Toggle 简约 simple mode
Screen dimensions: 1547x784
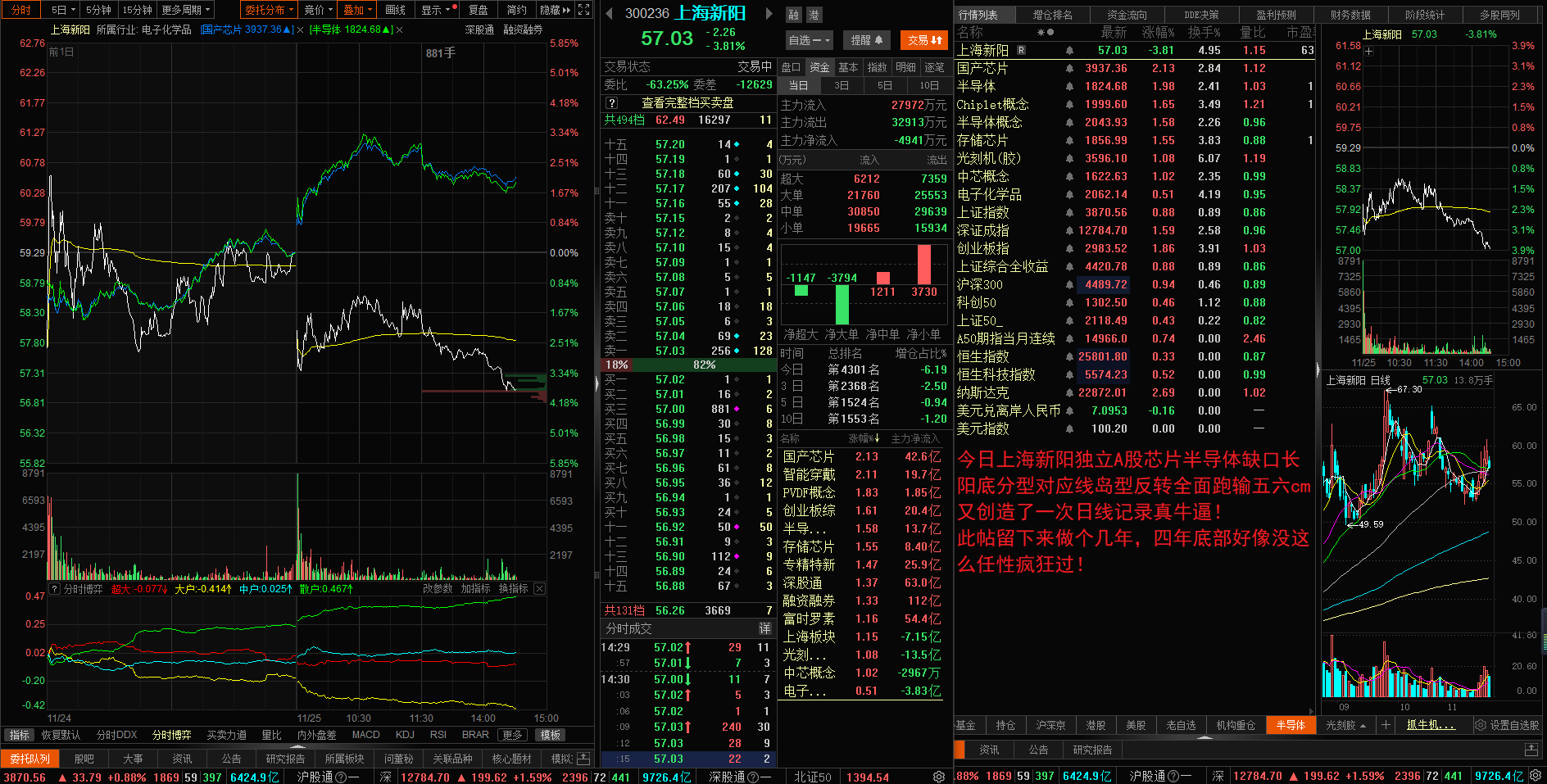point(516,10)
